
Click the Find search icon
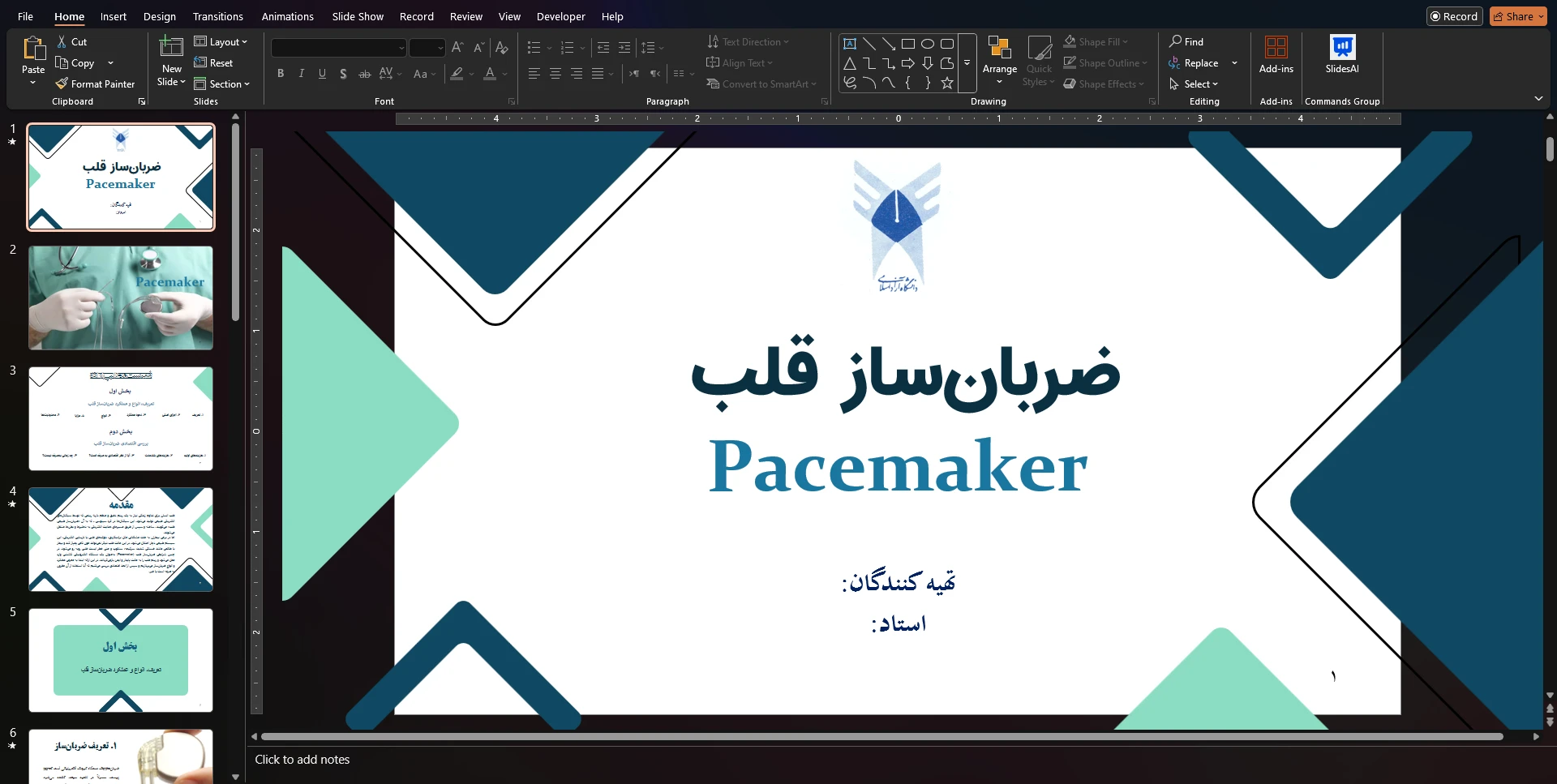pos(1175,41)
